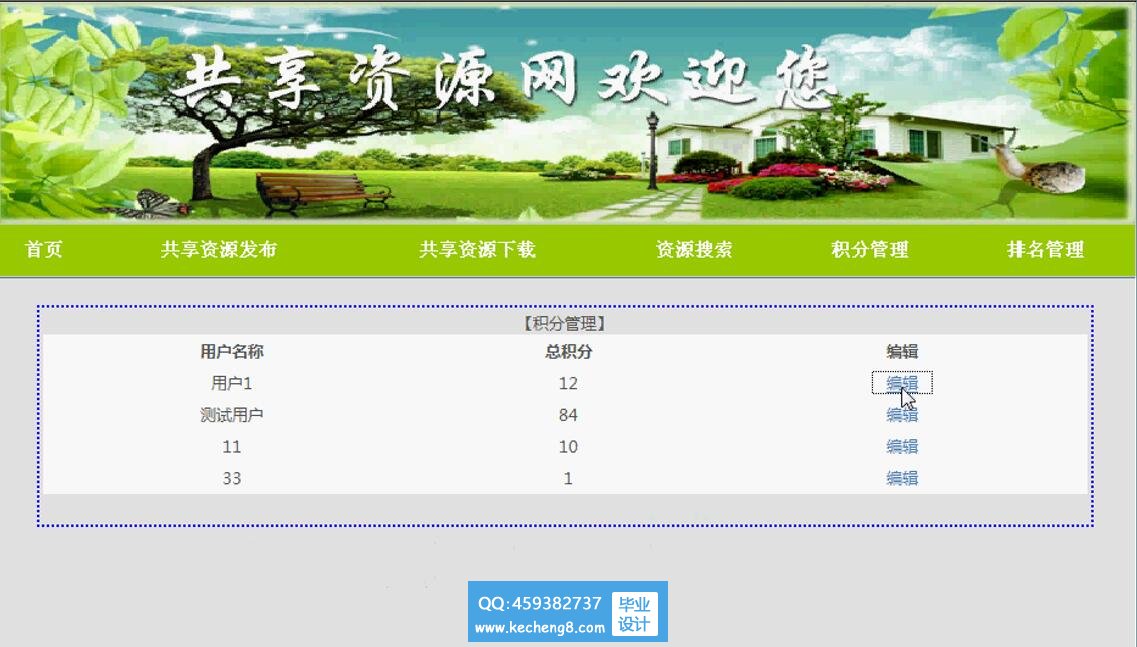The image size is (1137, 647).
Task: Open the 排名管理 menu item
Action: coord(1045,250)
